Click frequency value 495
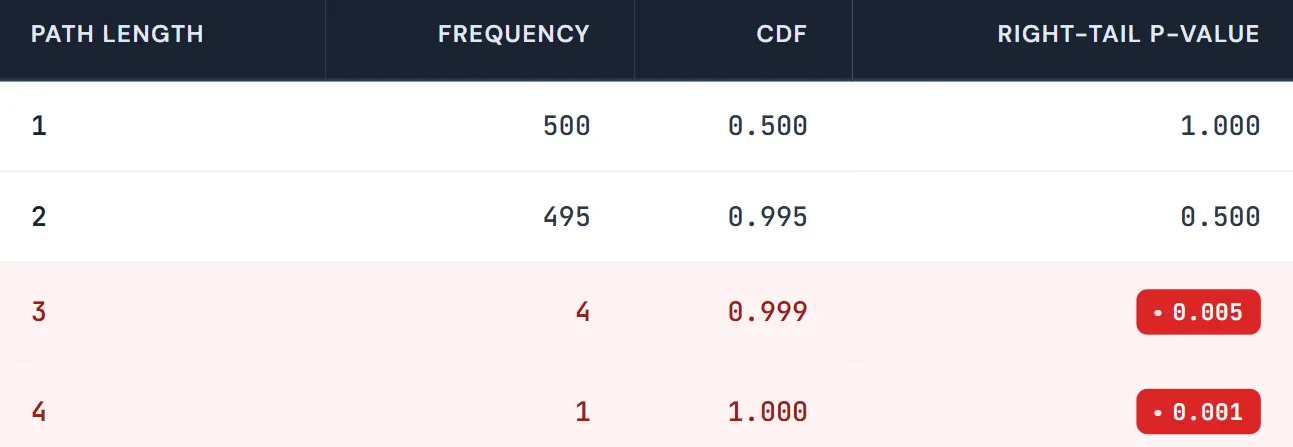 (x=566, y=217)
